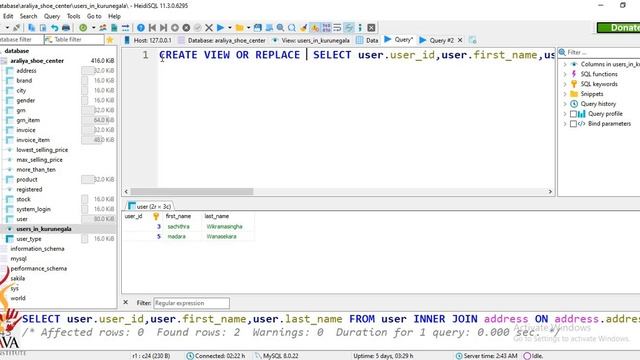Click the Print toolbar icon
The width and height of the screenshot is (640, 360).
tap(66, 28)
